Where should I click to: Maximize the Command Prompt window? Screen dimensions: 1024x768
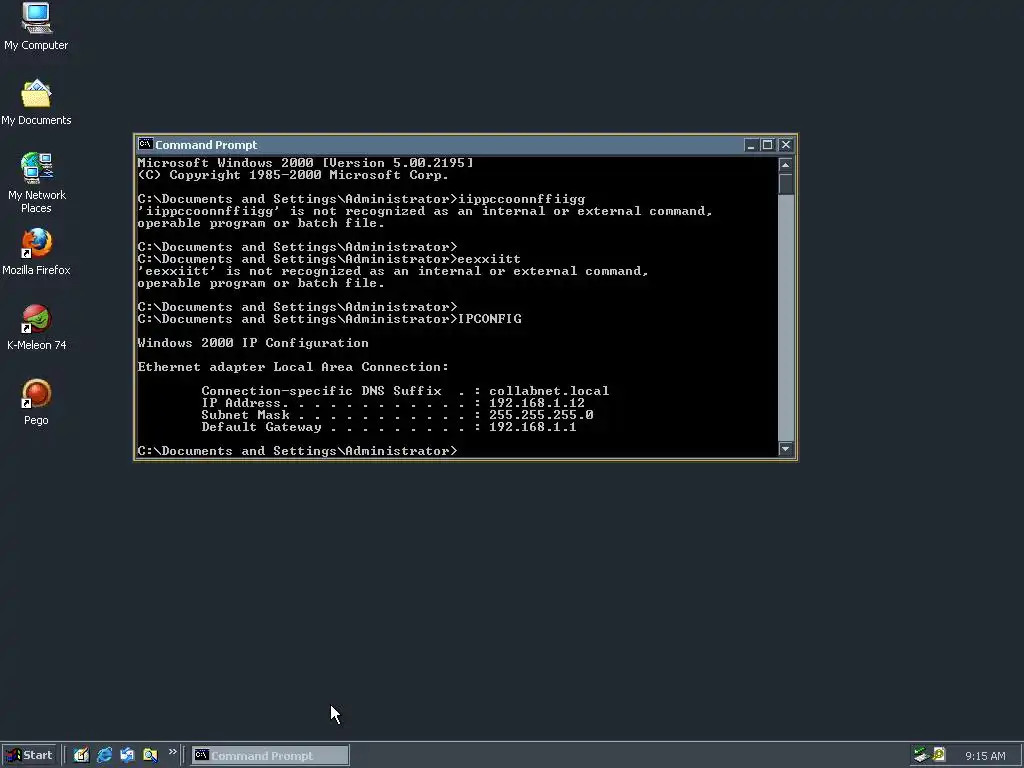click(767, 145)
